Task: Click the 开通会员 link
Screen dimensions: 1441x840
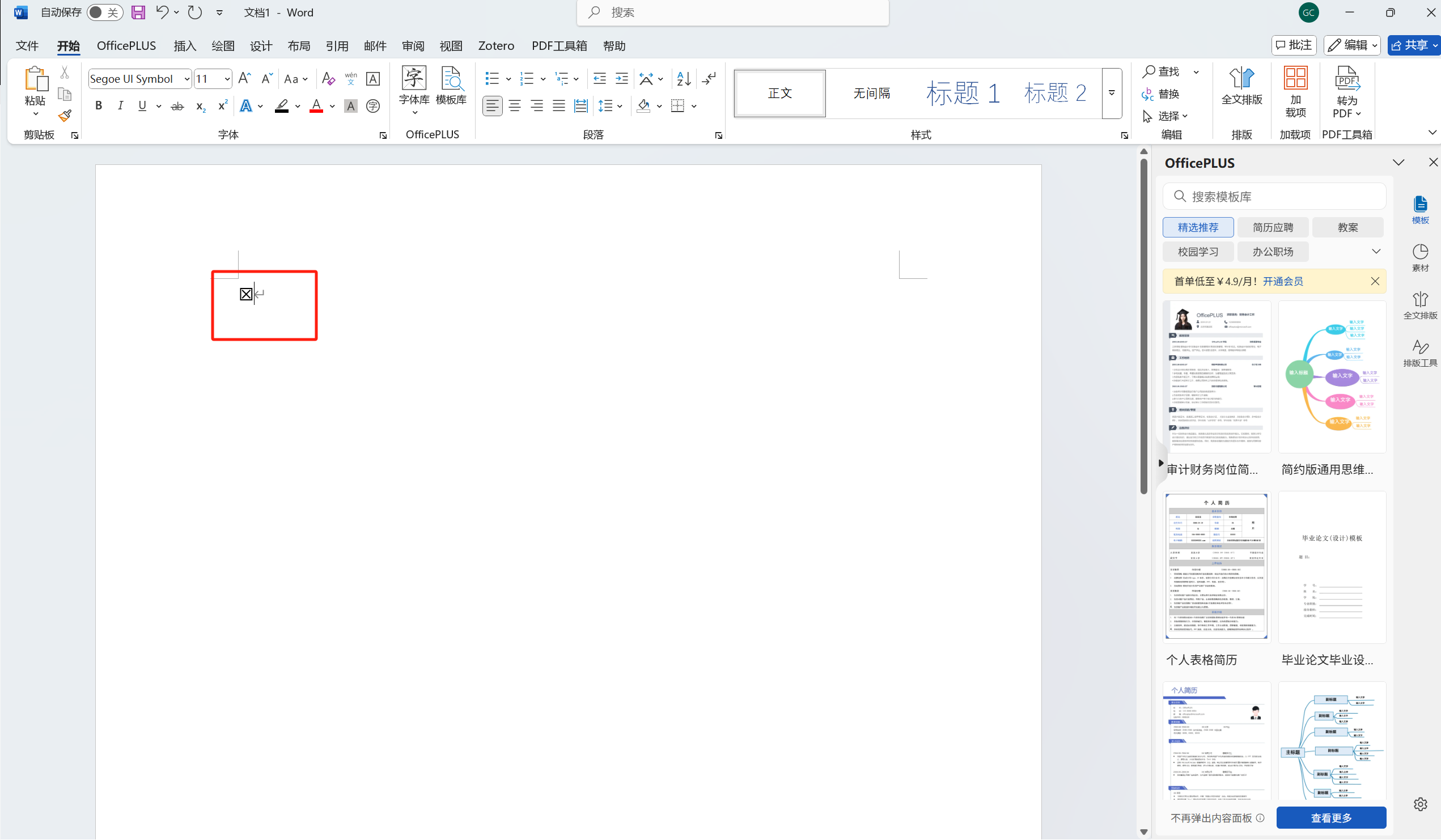Action: [1283, 281]
